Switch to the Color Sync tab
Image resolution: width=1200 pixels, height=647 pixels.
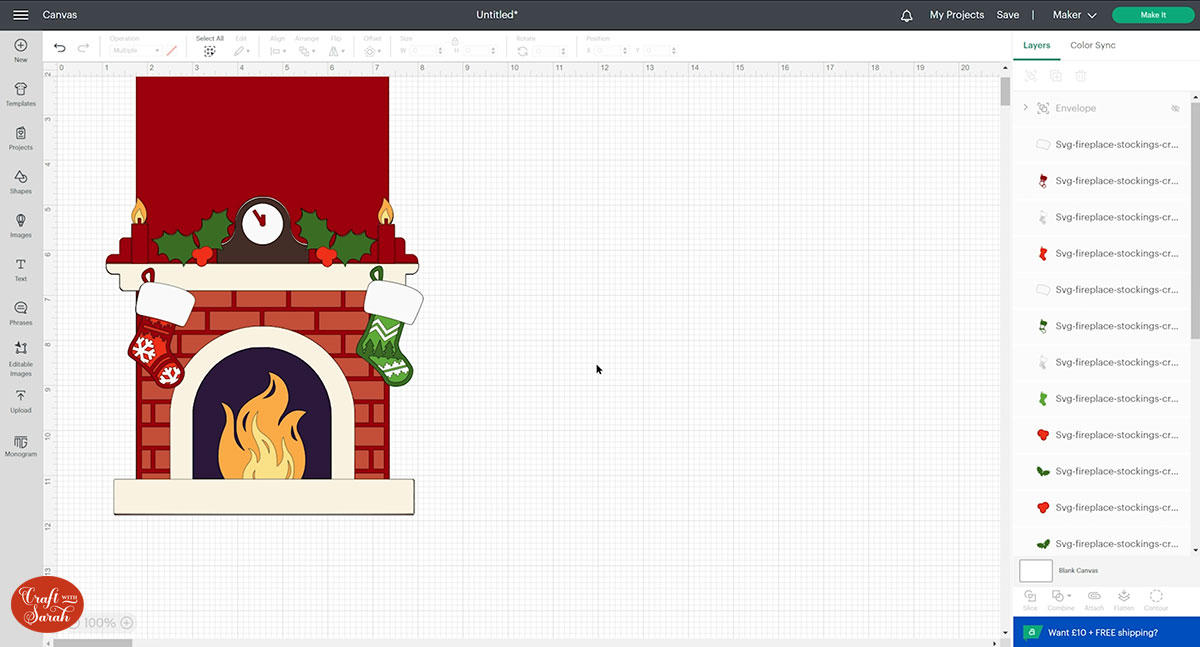point(1092,45)
